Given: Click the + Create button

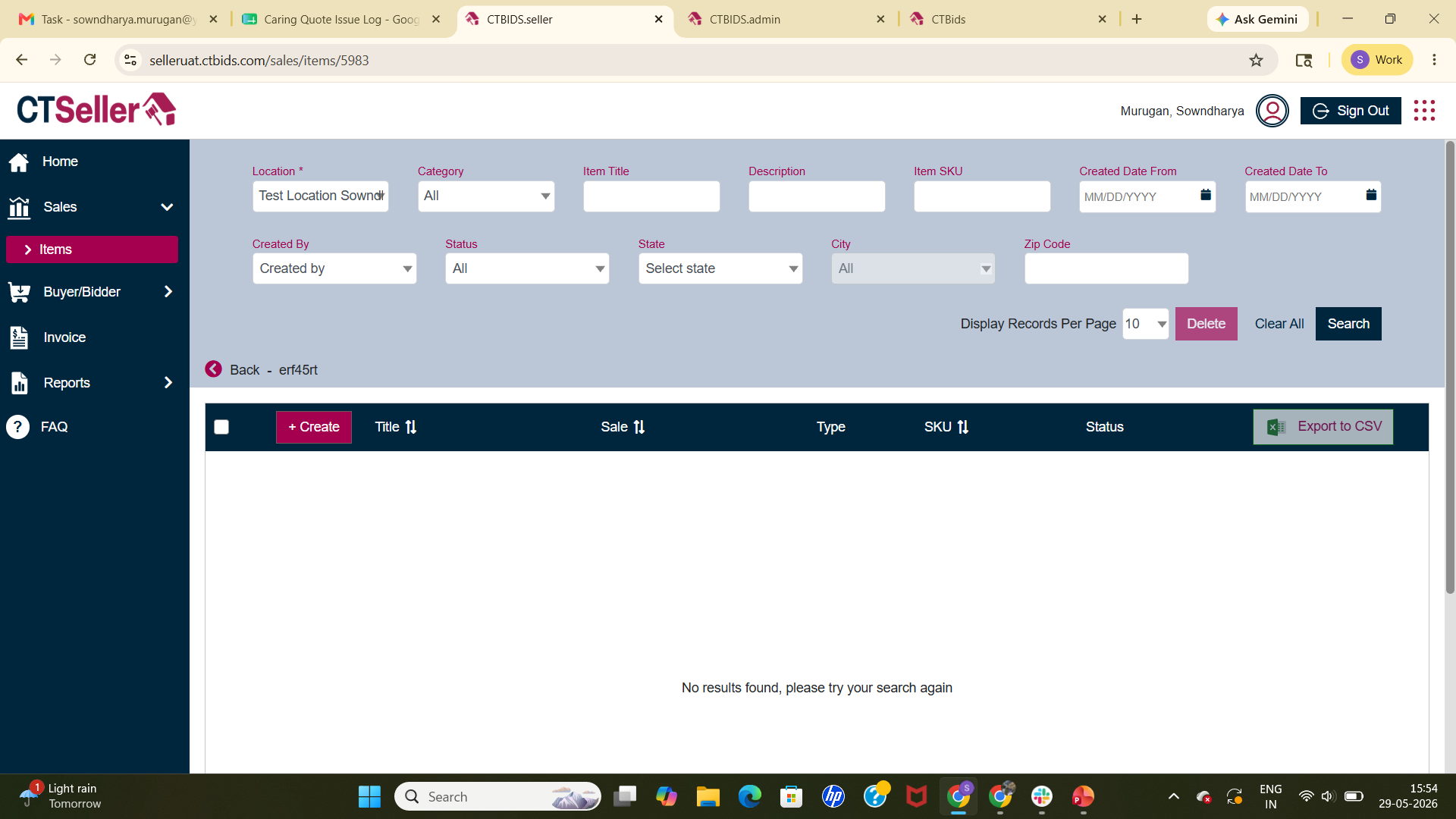Looking at the screenshot, I should 314,427.
